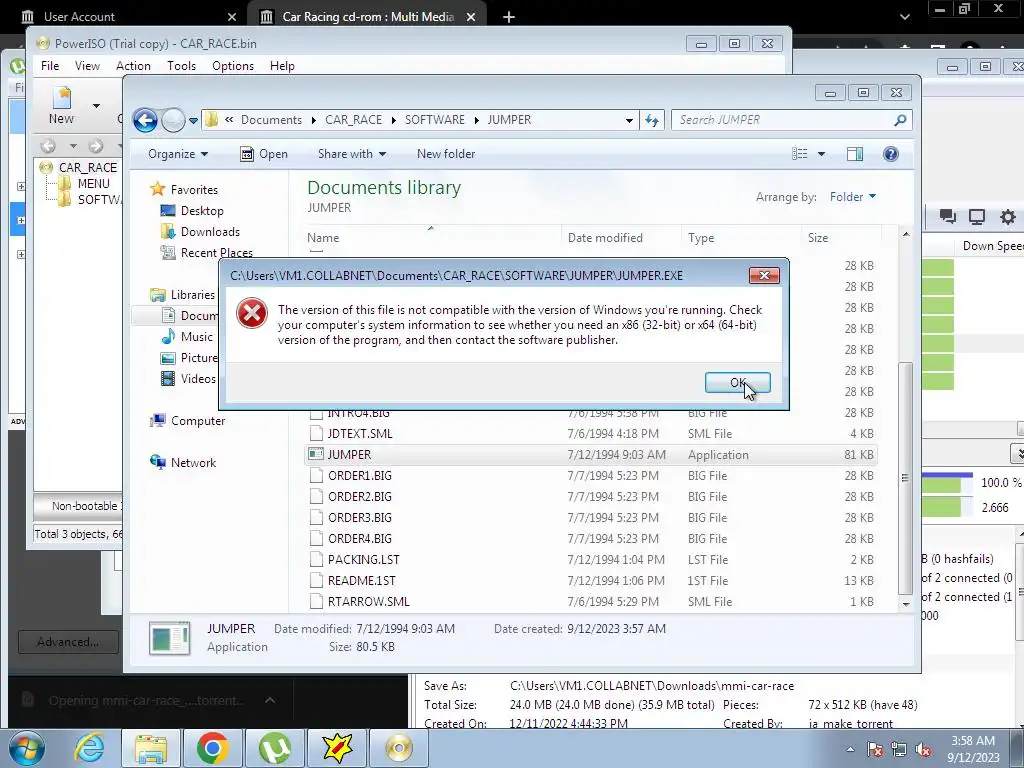Select Recent Places in Favorites
Image resolution: width=1024 pixels, height=768 pixels.
[216, 253]
